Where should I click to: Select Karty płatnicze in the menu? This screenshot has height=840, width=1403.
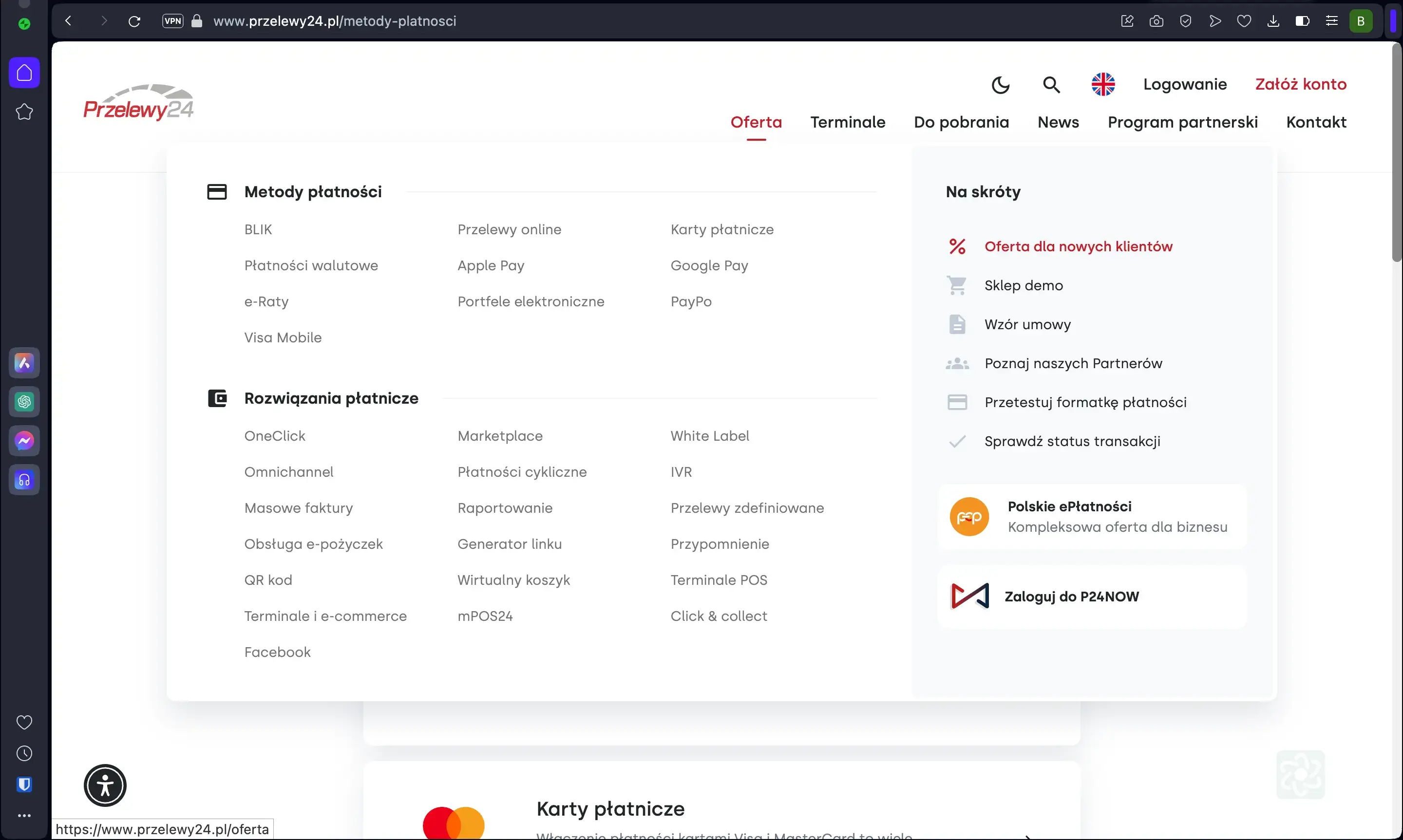(722, 230)
